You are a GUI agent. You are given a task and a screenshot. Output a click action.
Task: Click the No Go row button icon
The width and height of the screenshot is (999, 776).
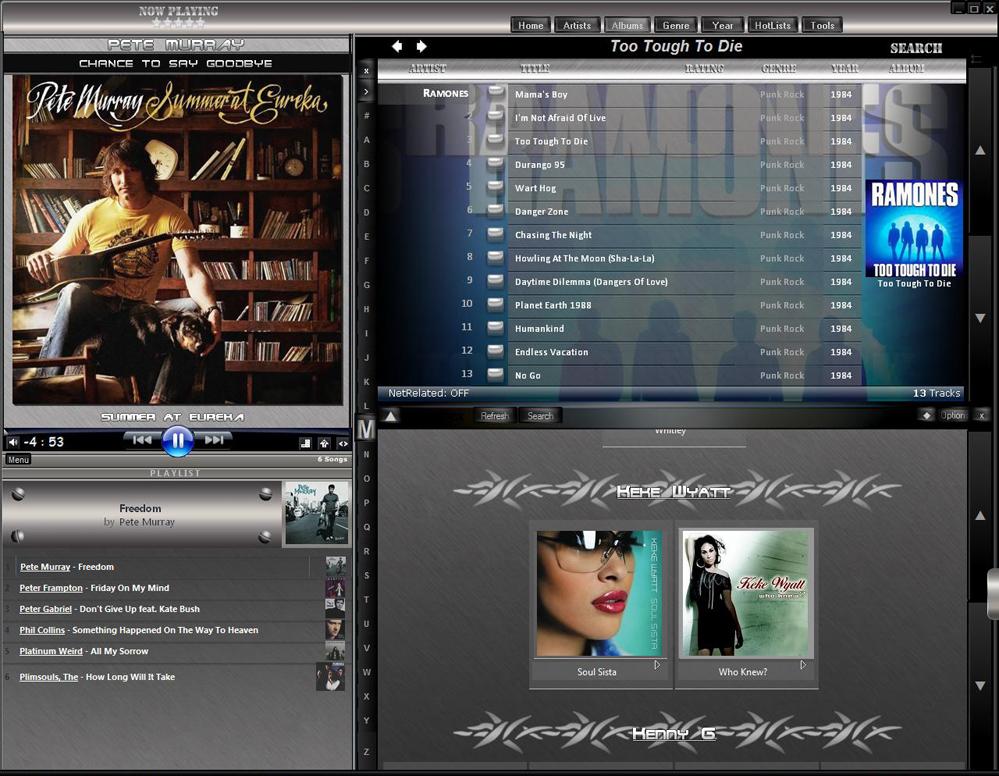[495, 375]
